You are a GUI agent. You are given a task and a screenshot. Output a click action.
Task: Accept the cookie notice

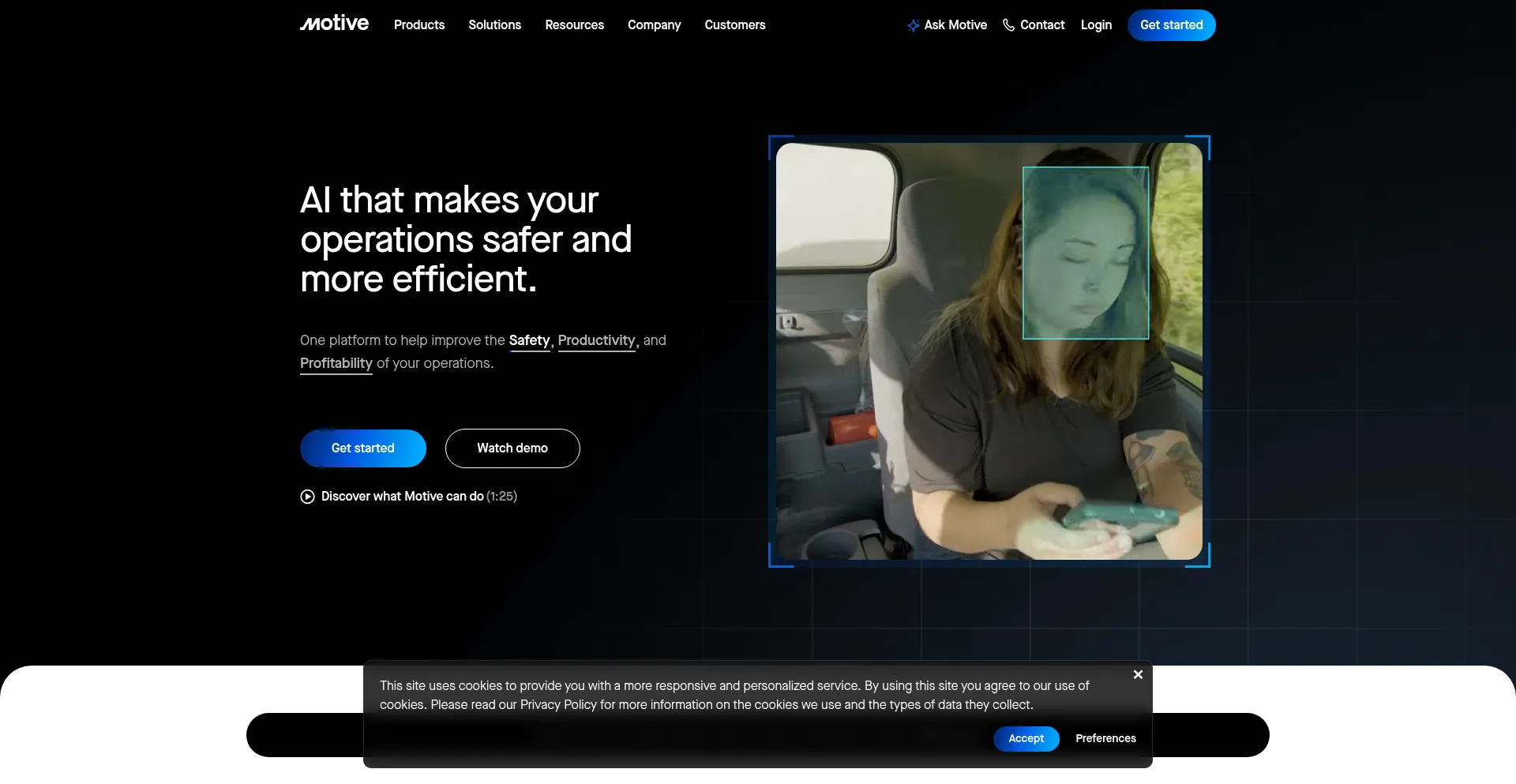coord(1026,738)
